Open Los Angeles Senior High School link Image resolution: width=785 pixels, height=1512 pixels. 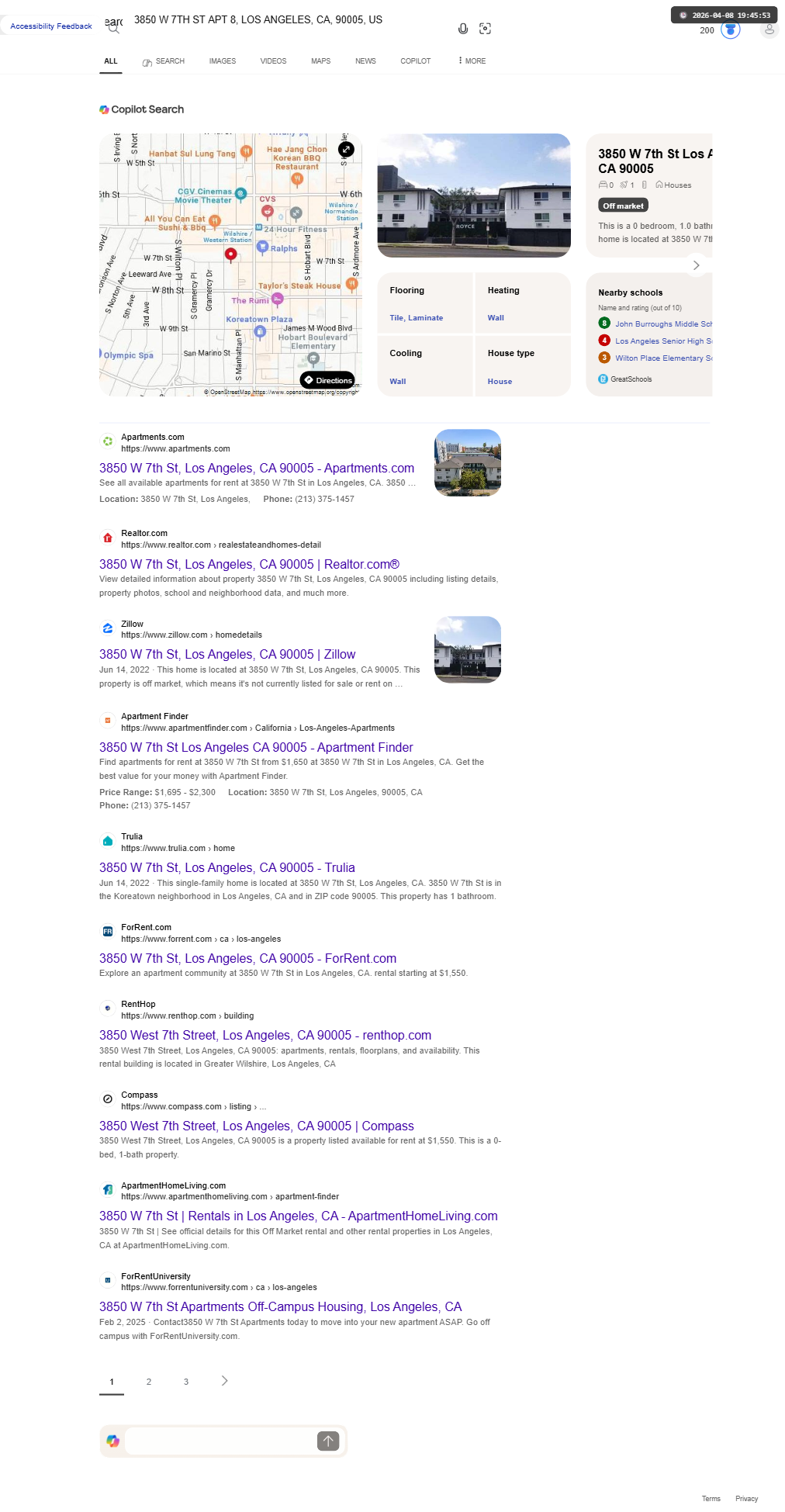[x=664, y=341]
